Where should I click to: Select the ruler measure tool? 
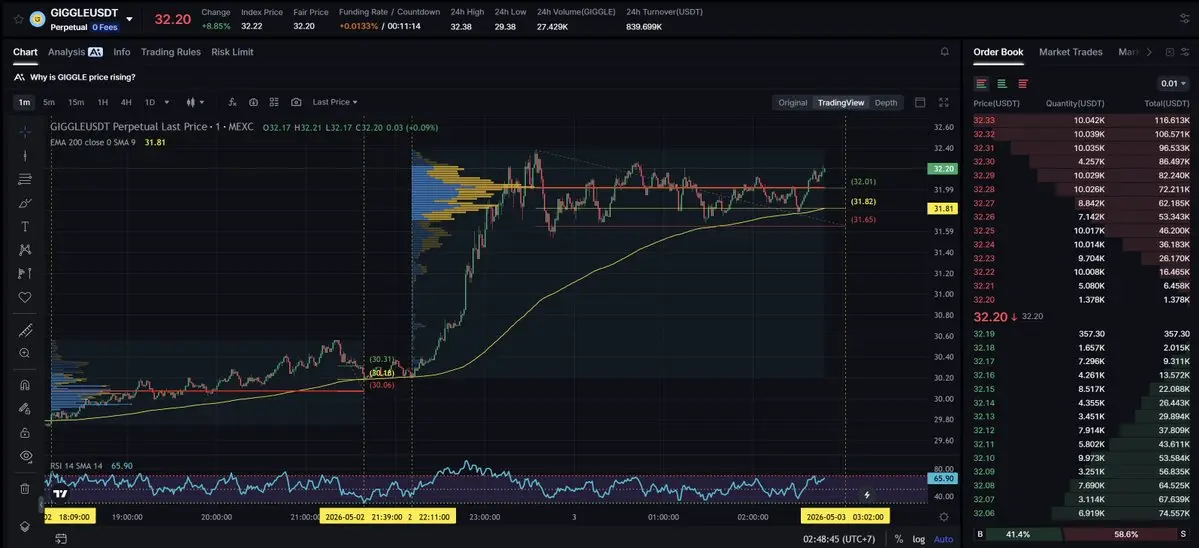[24, 330]
